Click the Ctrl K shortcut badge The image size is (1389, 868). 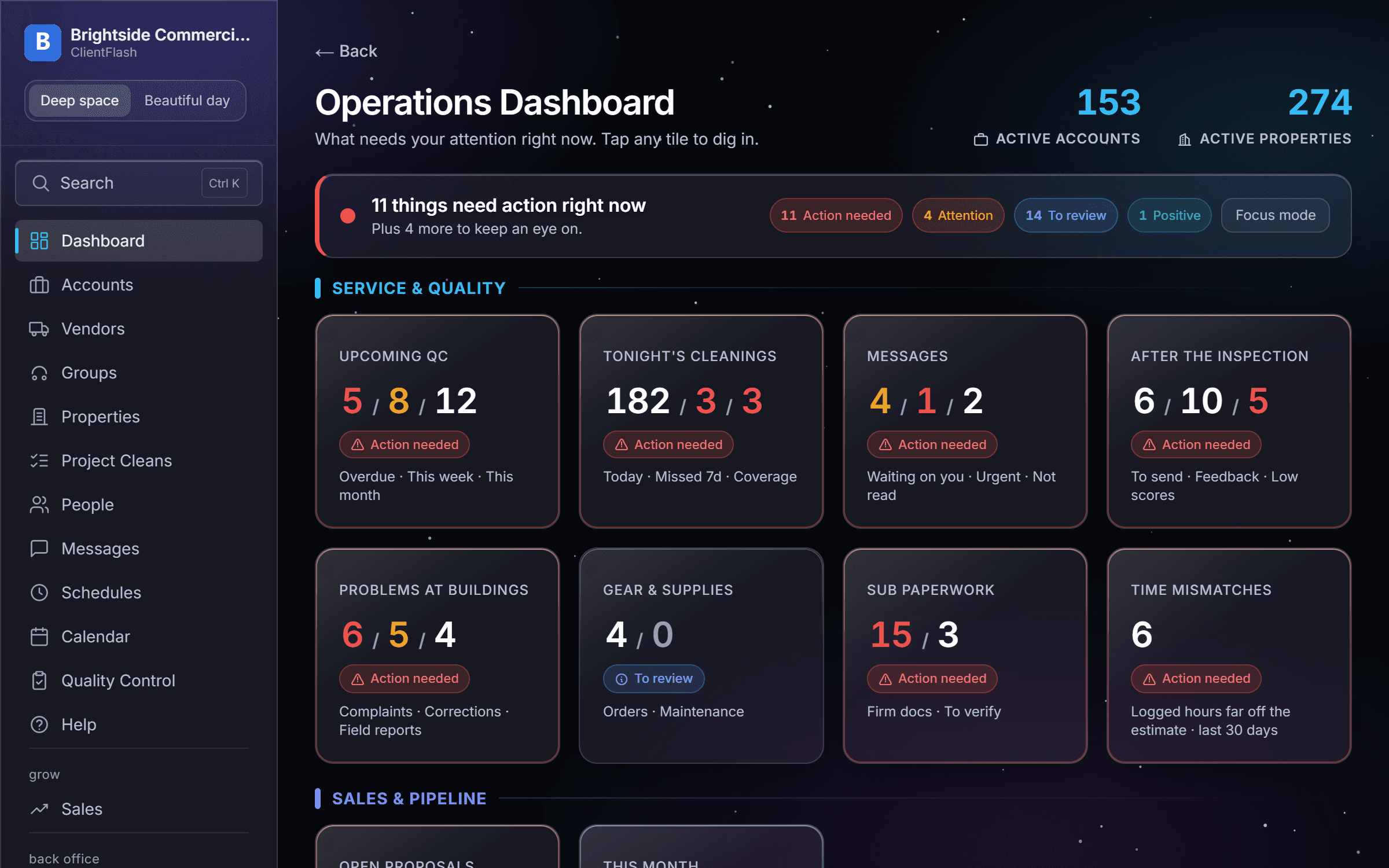tap(225, 183)
